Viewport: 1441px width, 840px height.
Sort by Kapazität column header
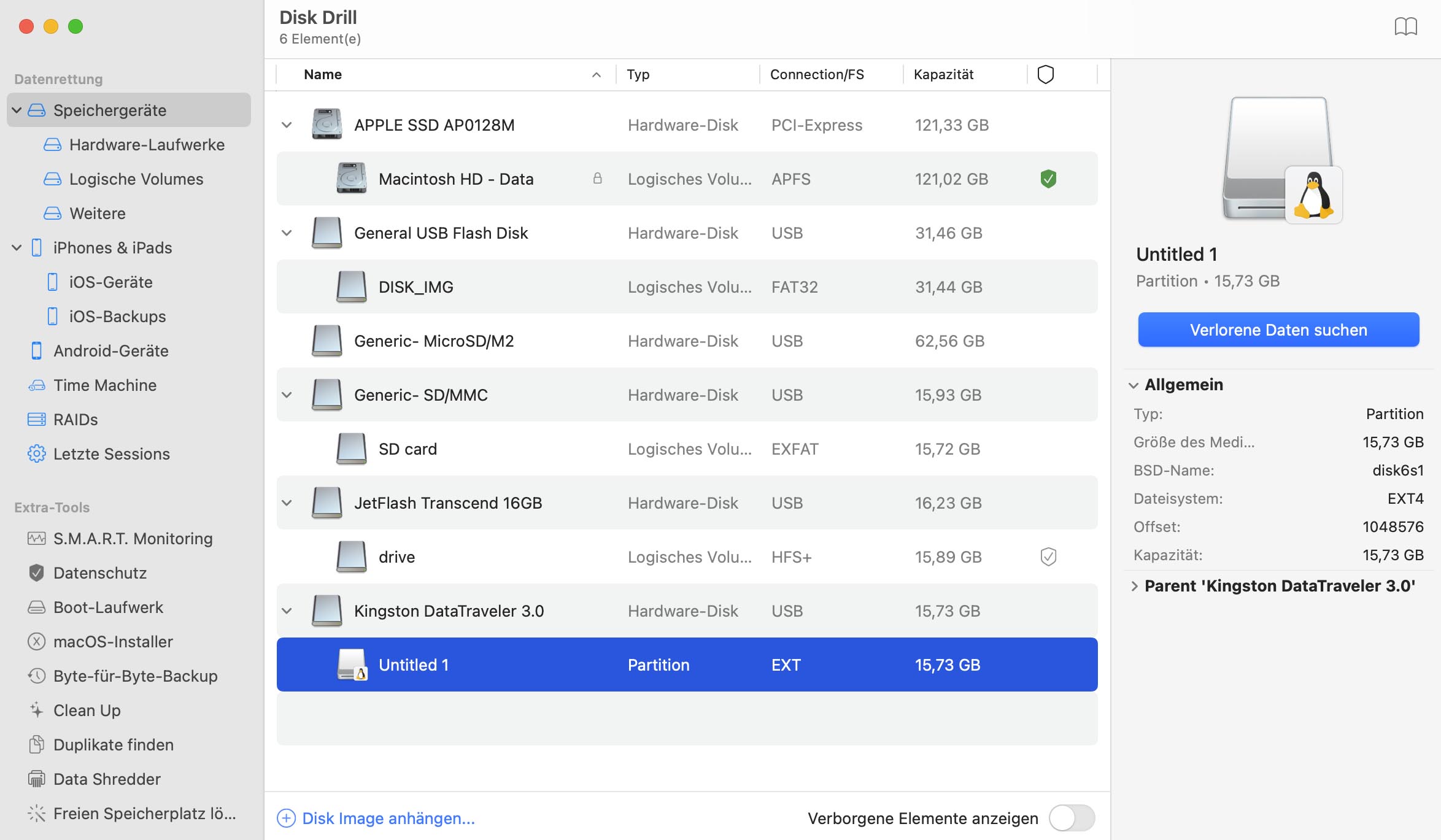click(966, 74)
